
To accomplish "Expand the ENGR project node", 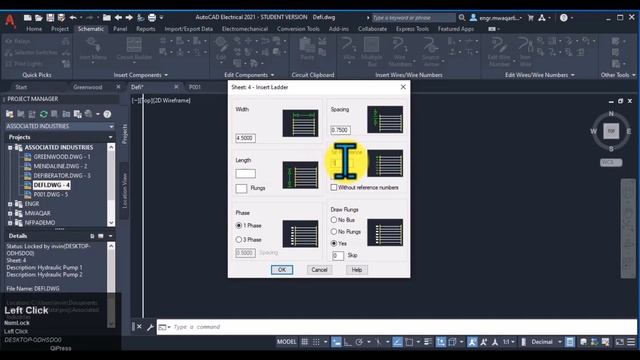I will (10, 204).
